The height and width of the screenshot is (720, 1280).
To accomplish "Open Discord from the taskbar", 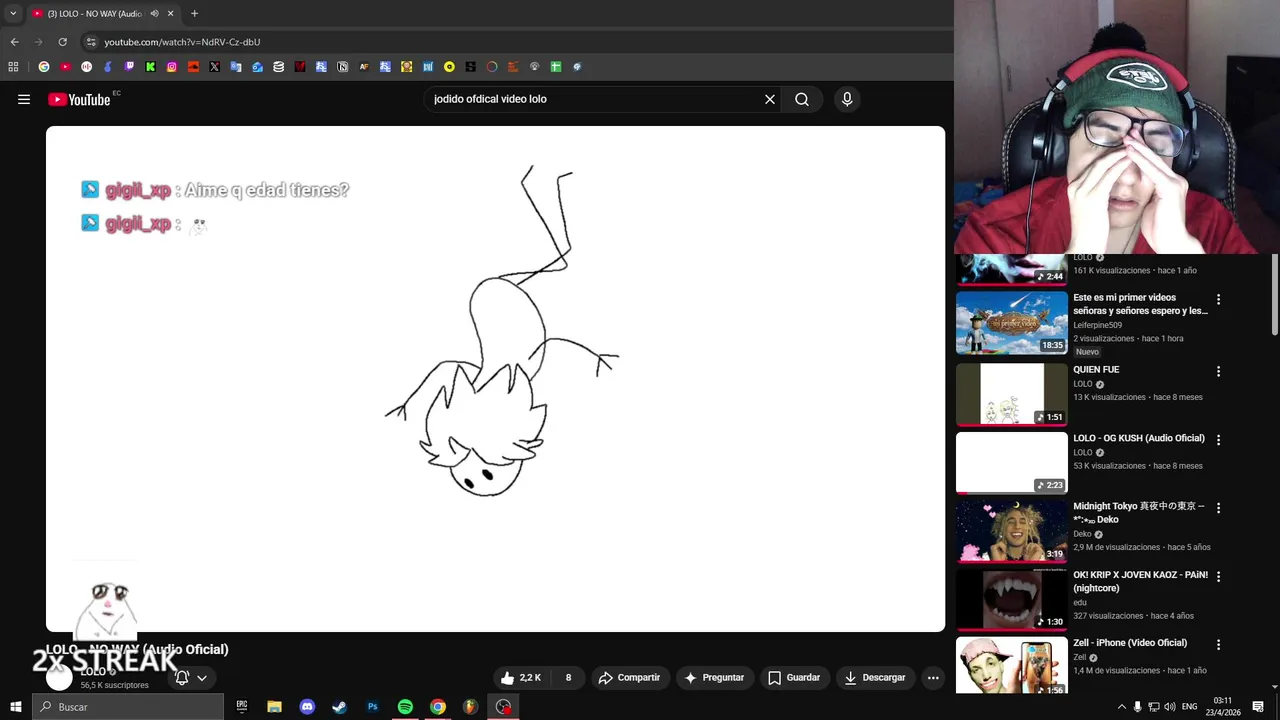I will [307, 707].
